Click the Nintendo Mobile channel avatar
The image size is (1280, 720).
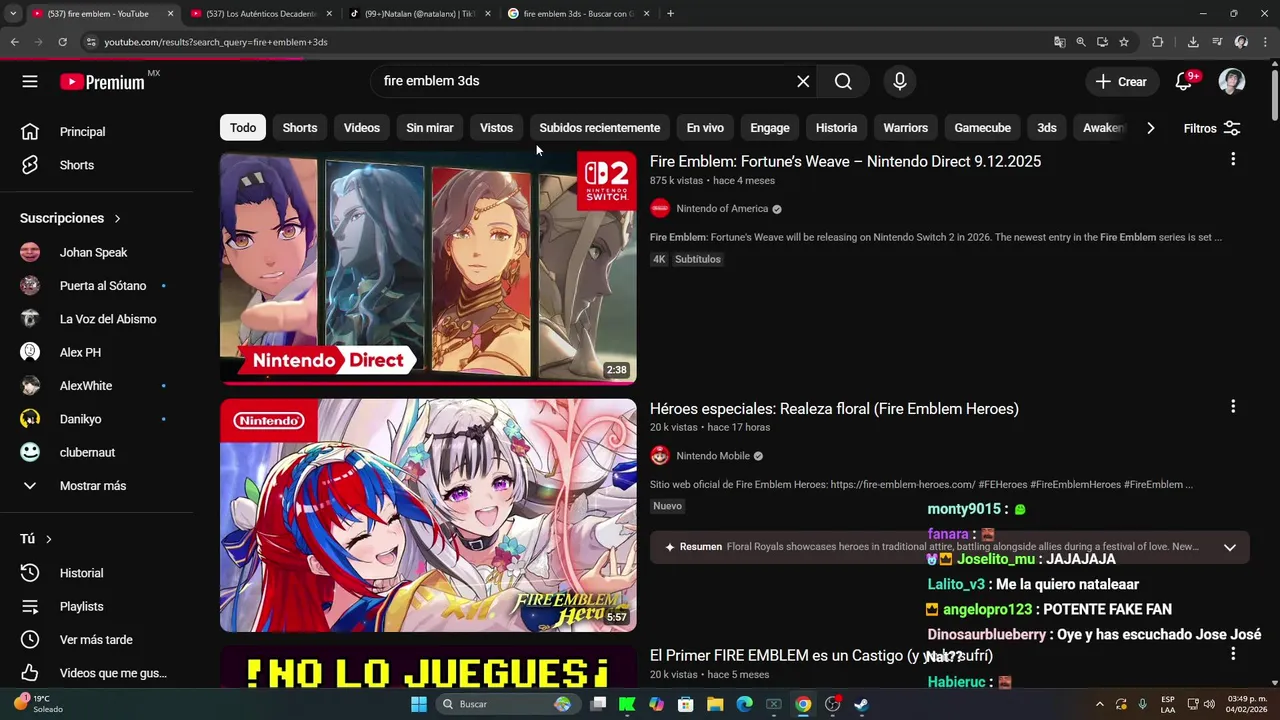coord(660,456)
